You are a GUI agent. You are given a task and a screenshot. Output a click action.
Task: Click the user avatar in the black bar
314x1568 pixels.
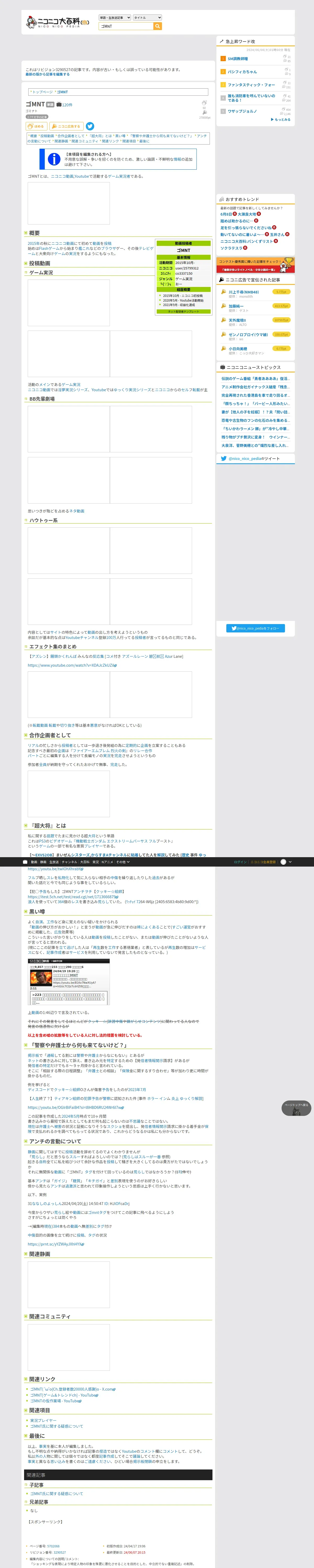click(283, 862)
